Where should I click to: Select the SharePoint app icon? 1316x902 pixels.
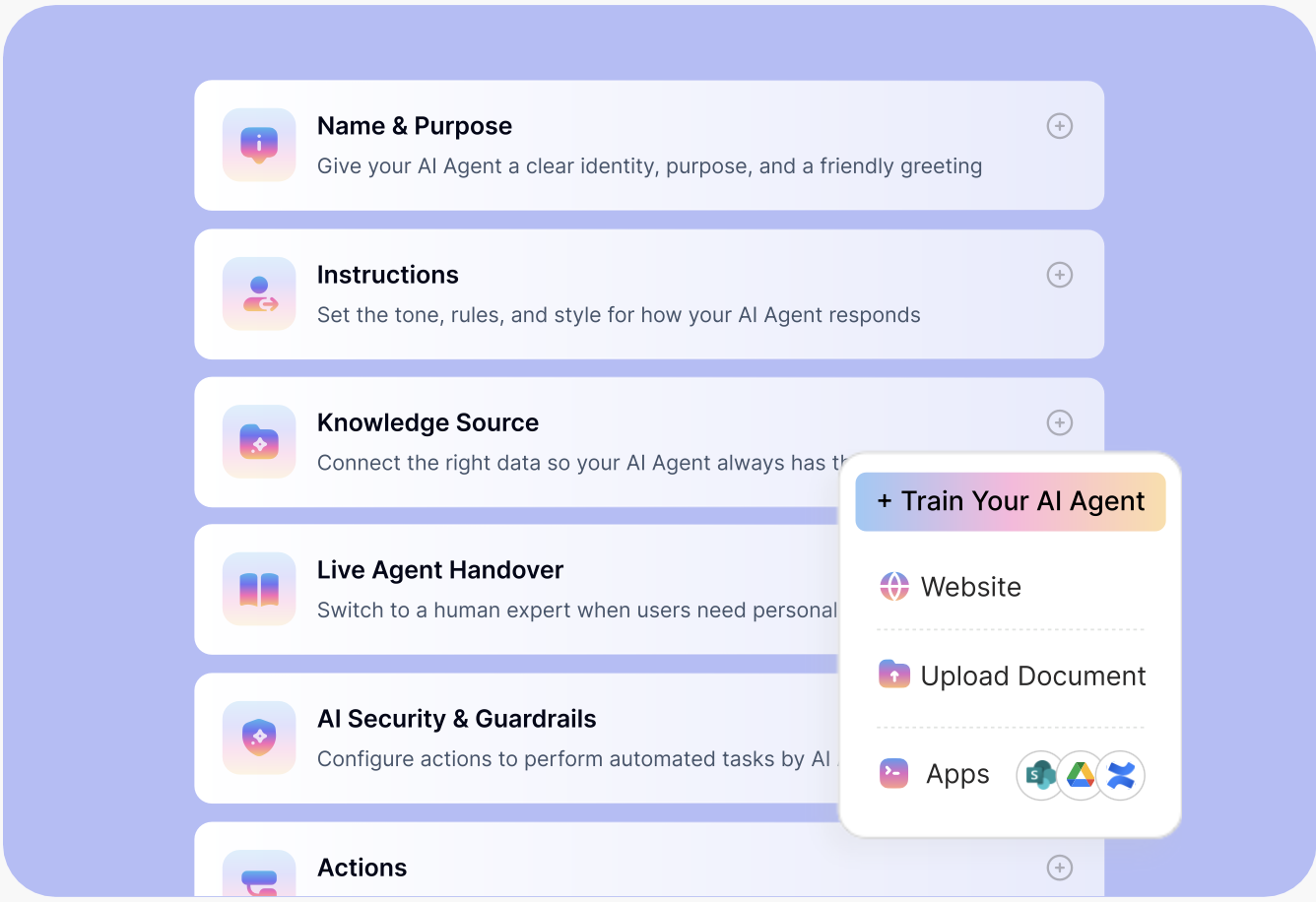(1041, 776)
